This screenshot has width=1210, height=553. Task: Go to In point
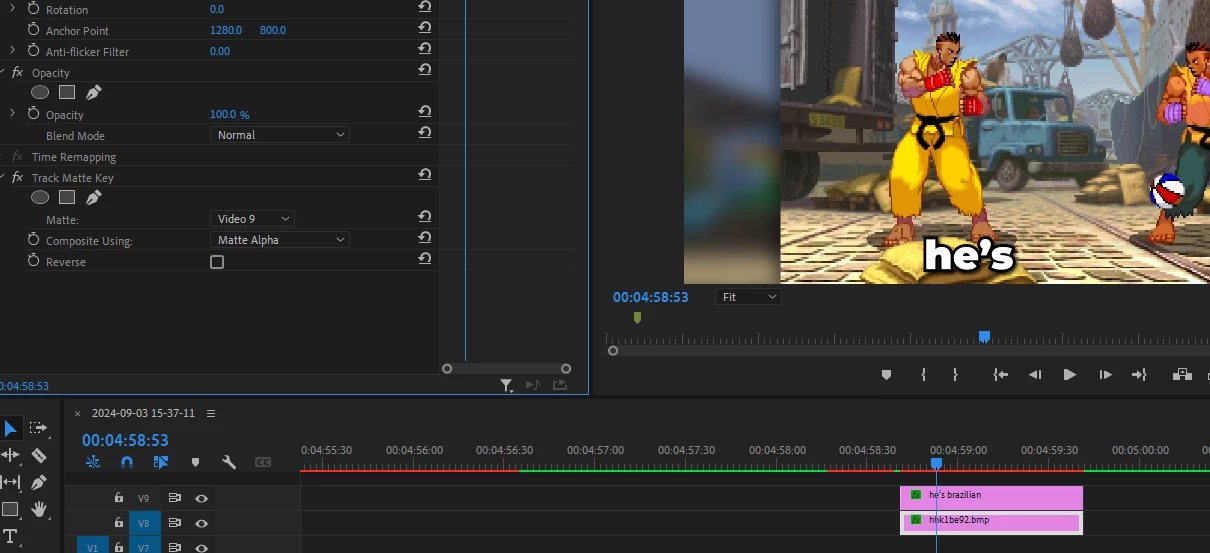1000,375
